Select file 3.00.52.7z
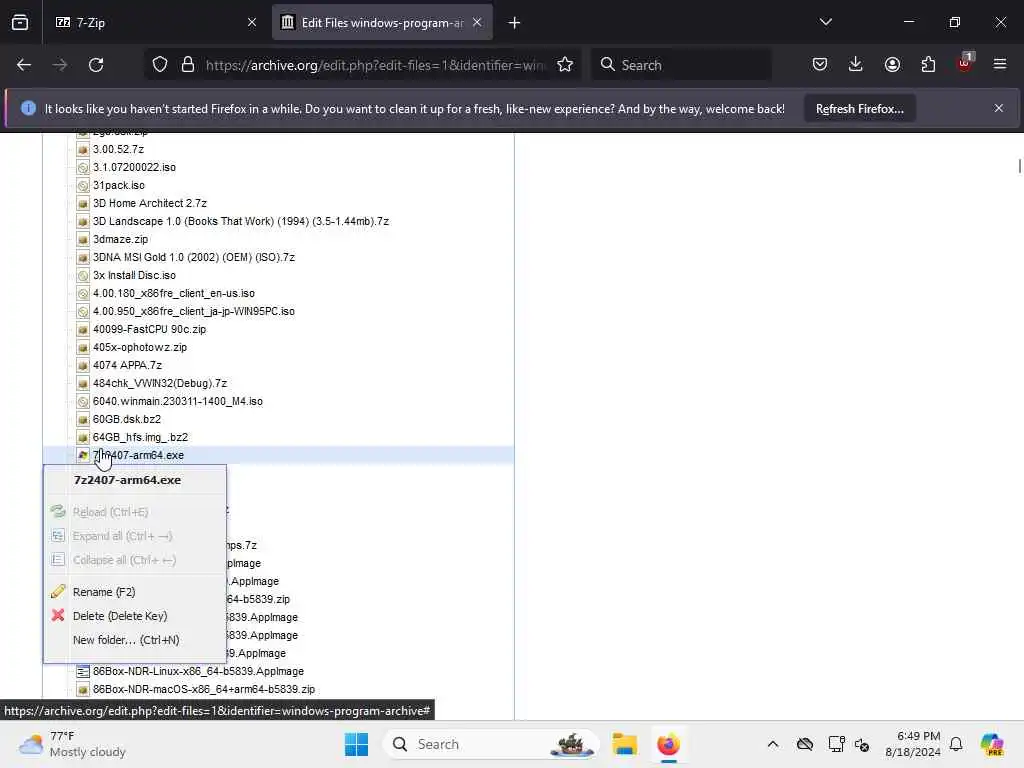This screenshot has height=768, width=1024. click(118, 150)
